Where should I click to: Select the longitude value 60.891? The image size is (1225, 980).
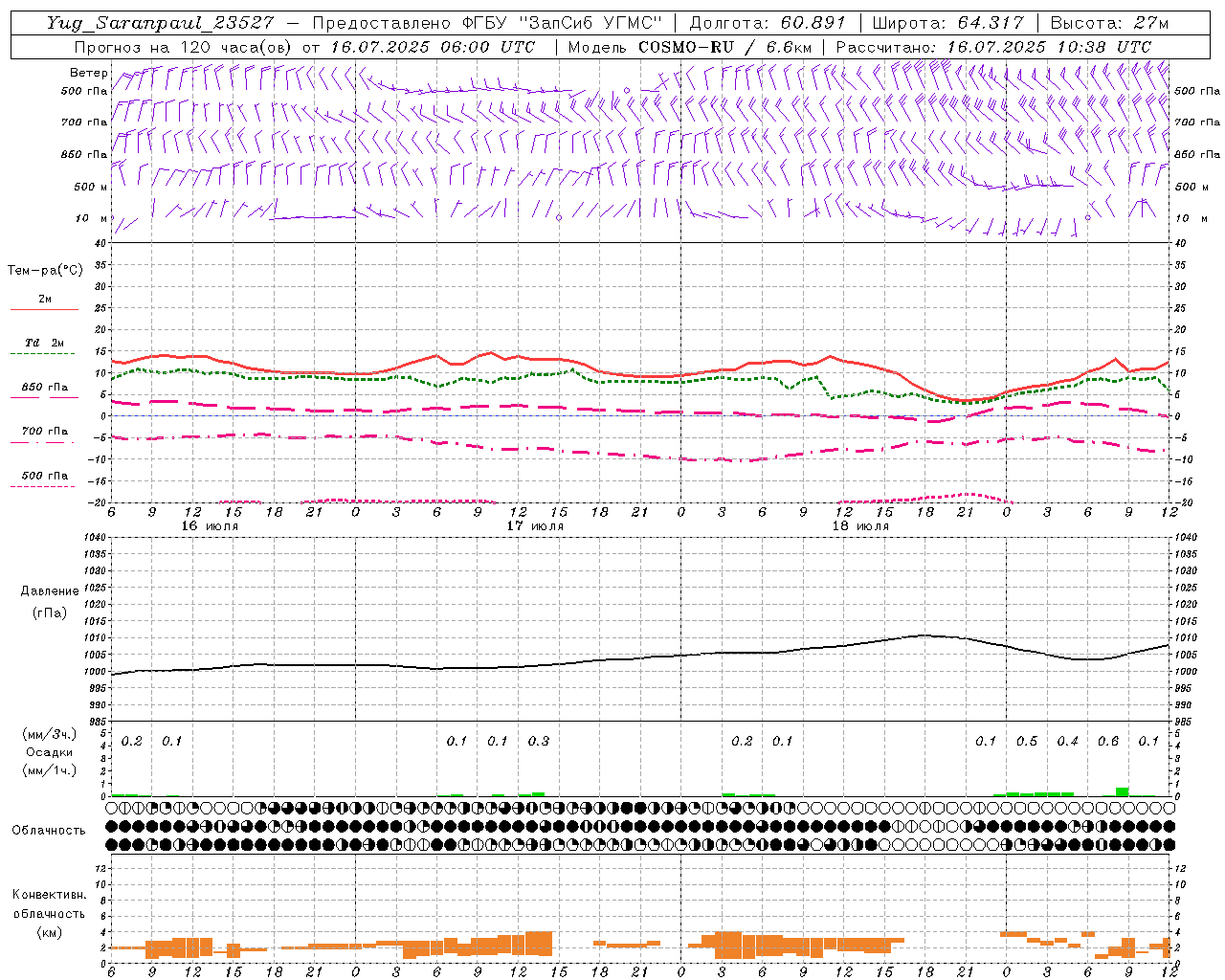click(813, 24)
